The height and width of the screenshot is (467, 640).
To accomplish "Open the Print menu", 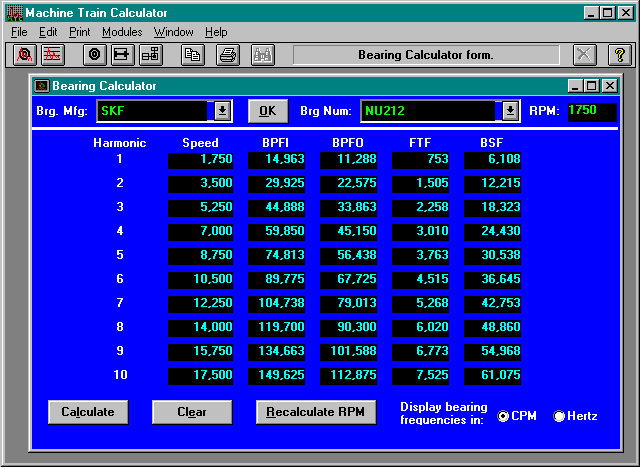I will (x=79, y=32).
